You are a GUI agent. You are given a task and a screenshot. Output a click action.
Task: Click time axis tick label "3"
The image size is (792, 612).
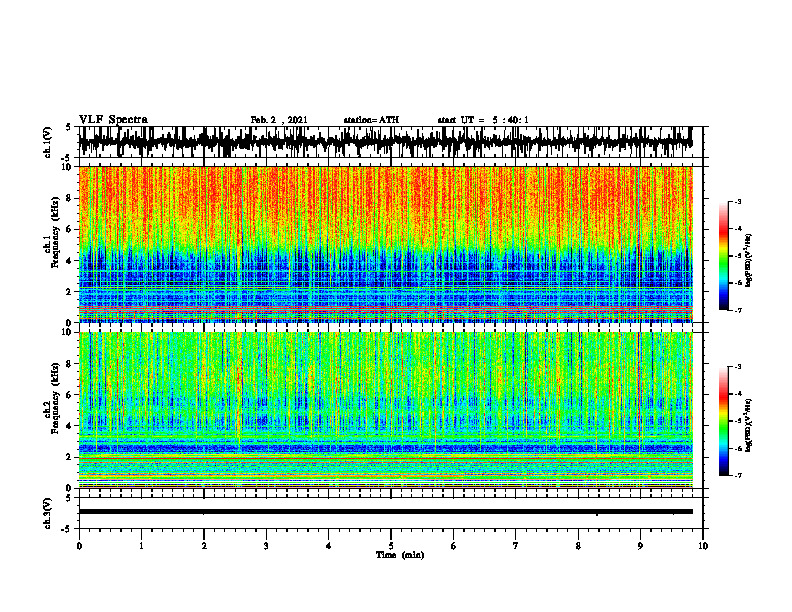266,546
